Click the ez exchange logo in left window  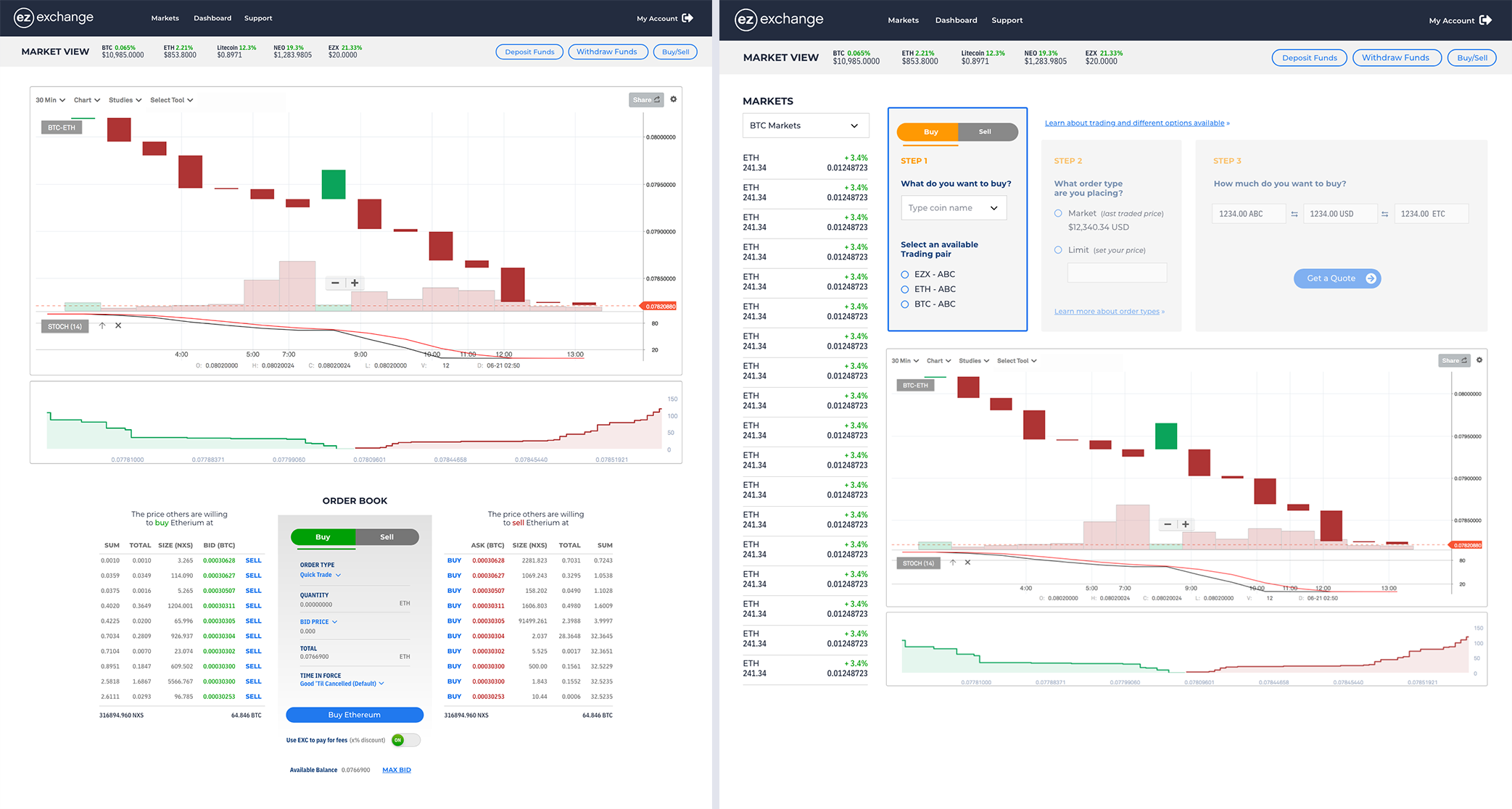[x=54, y=17]
